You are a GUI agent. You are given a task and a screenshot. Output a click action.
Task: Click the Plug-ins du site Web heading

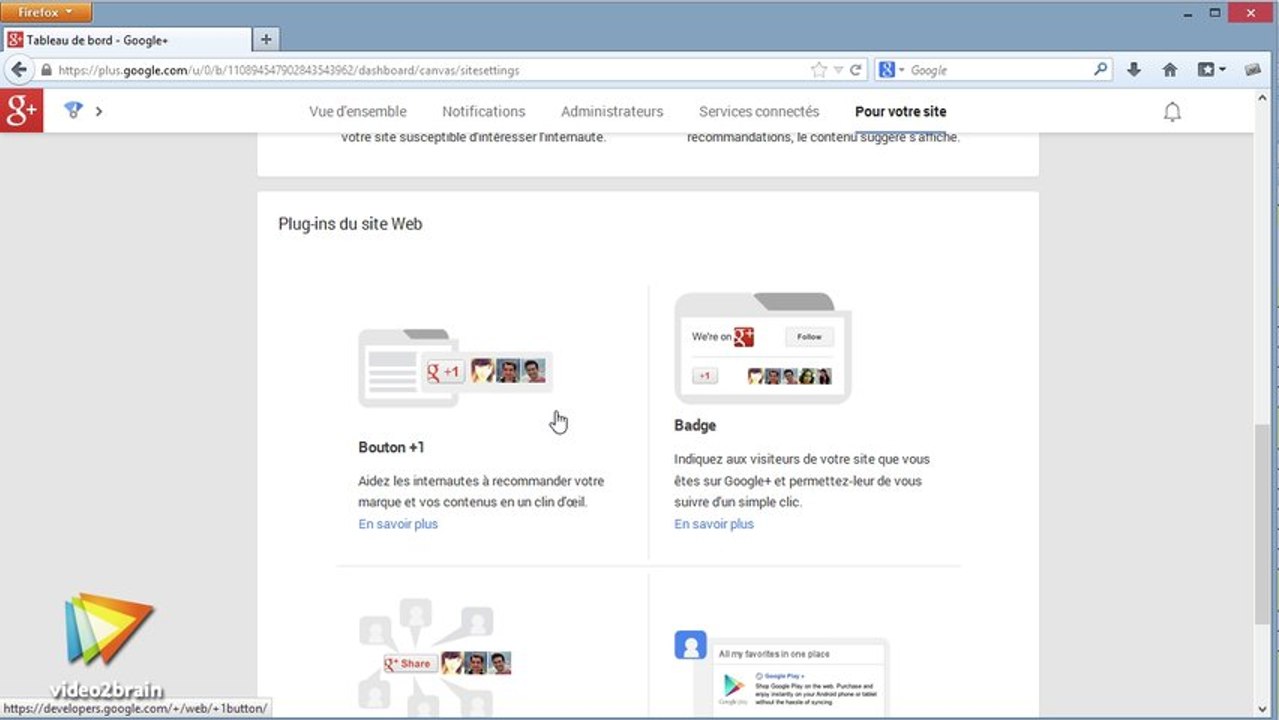[x=350, y=224]
